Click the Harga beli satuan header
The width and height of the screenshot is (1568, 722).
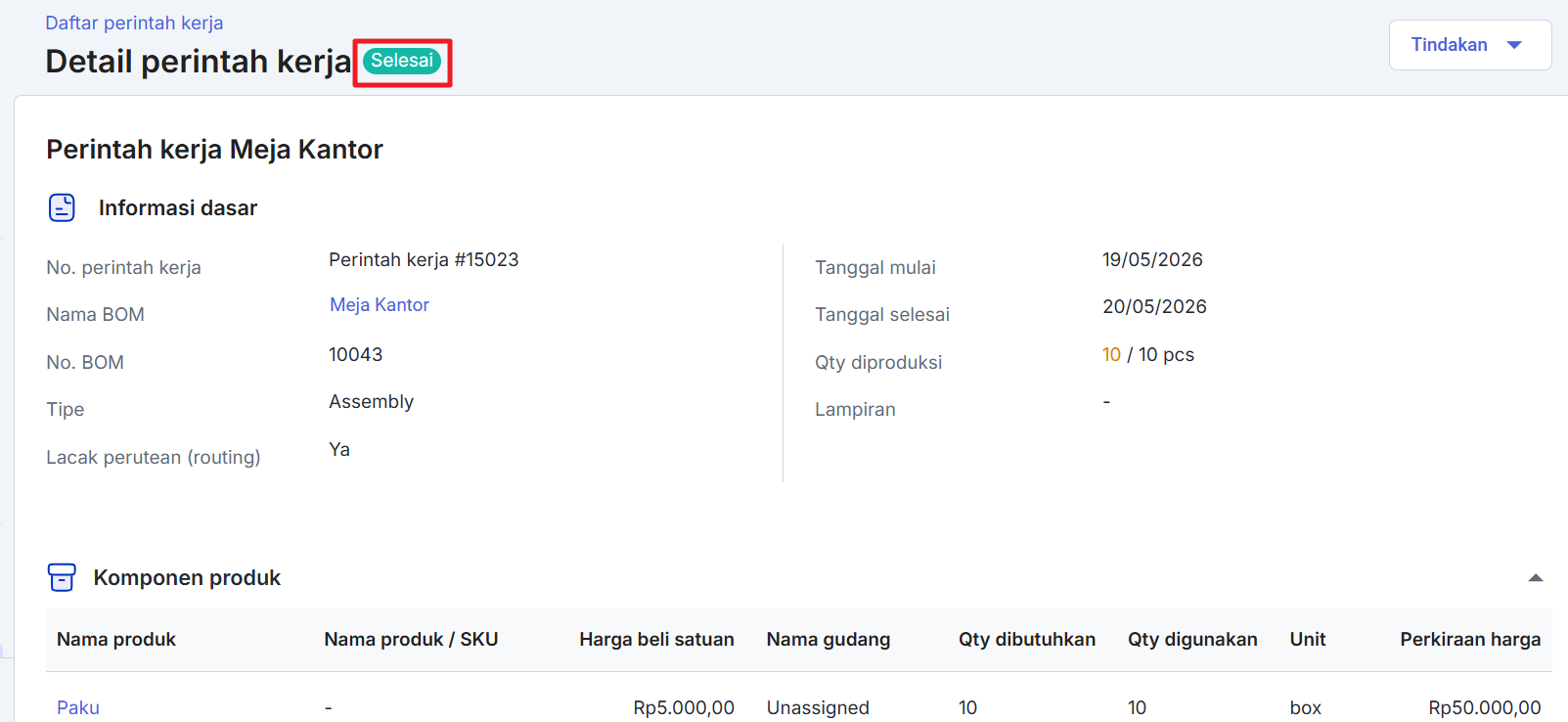pos(656,639)
